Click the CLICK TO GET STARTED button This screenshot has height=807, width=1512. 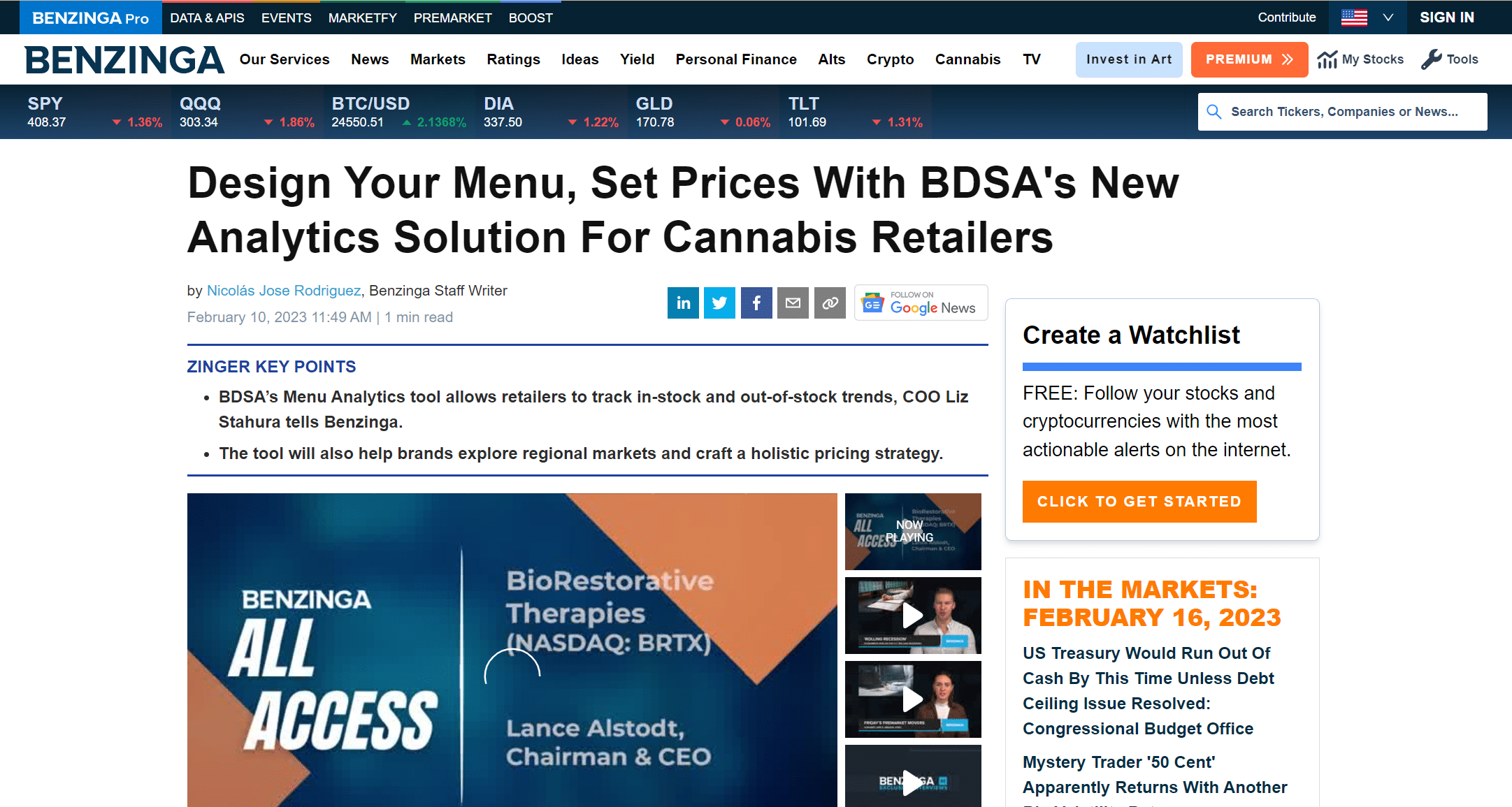[x=1139, y=502]
